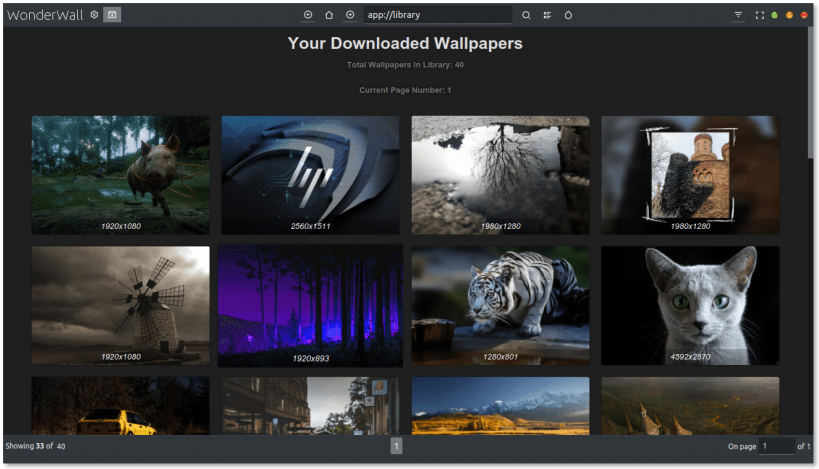Go forward with the right navigation arrow
This screenshot has height=469, width=819.
click(x=350, y=15)
